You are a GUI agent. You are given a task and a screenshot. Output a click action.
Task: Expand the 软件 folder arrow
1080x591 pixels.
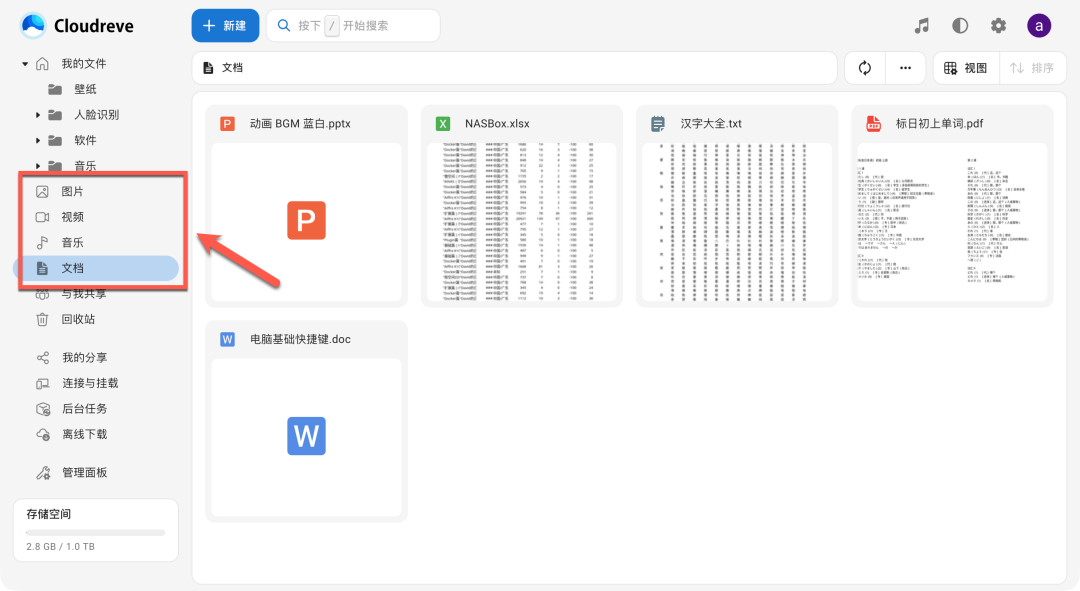38,141
